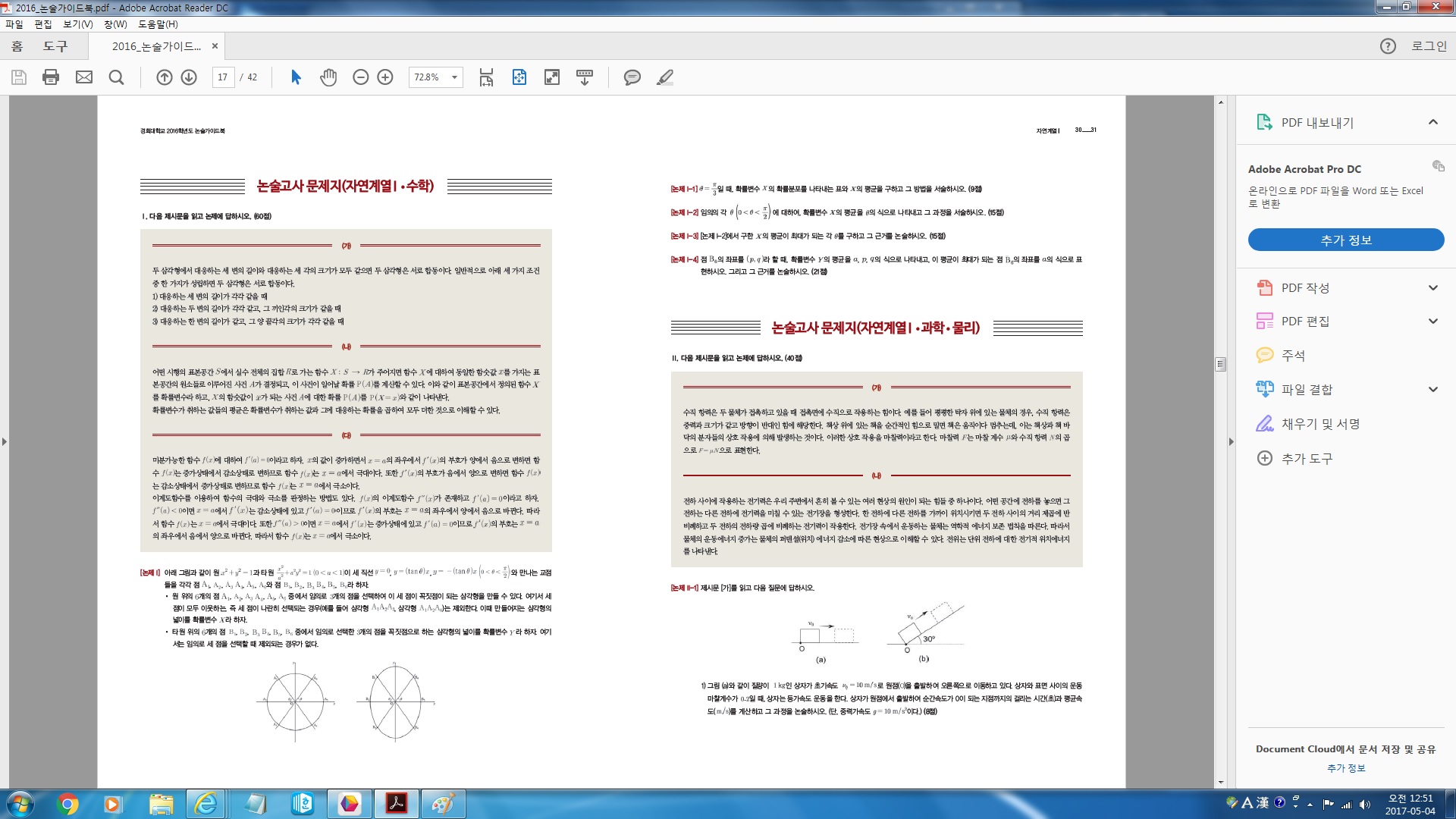Open the Find text magnifier

(116, 77)
